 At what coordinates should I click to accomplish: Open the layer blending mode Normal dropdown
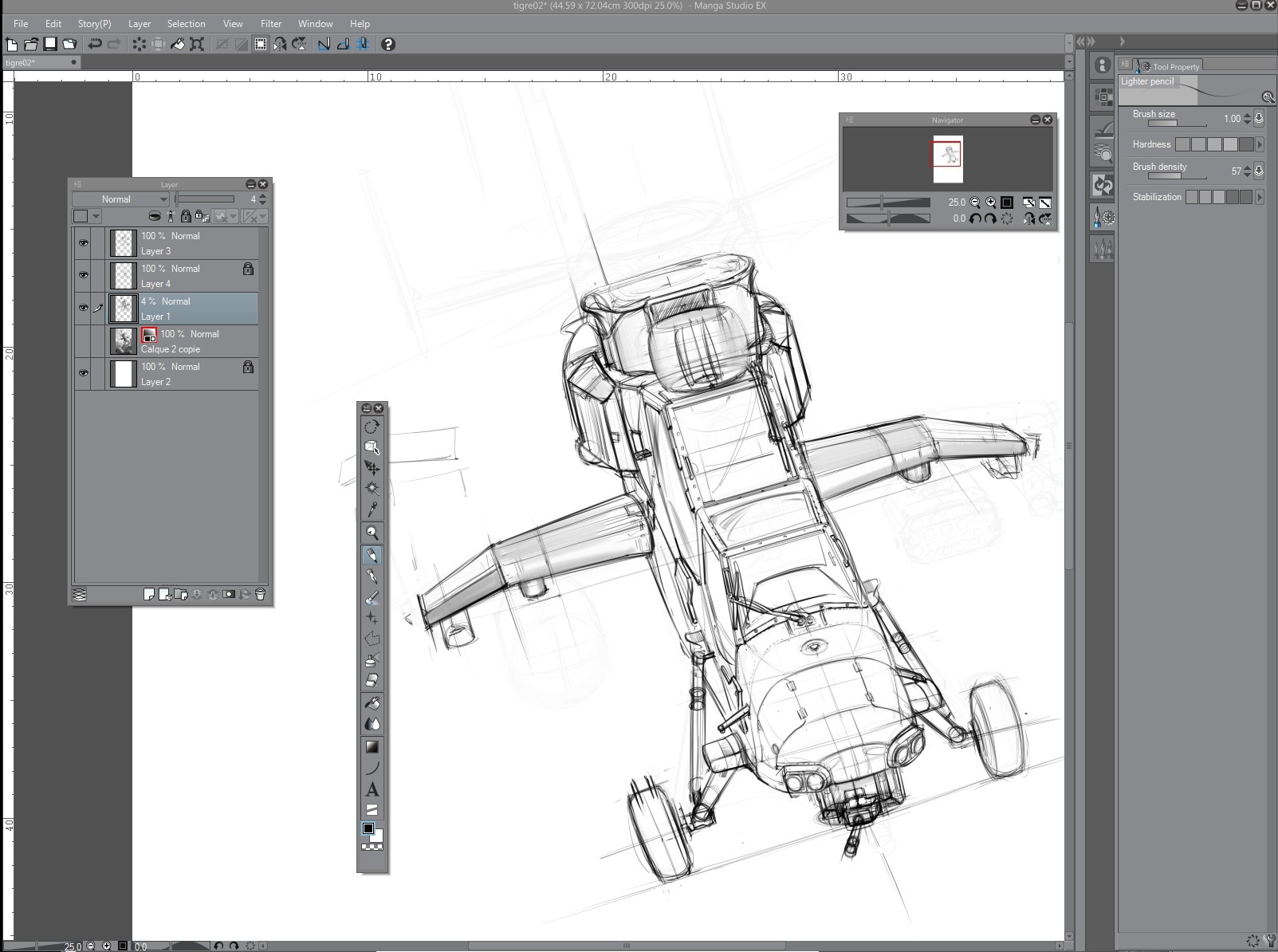click(x=120, y=199)
